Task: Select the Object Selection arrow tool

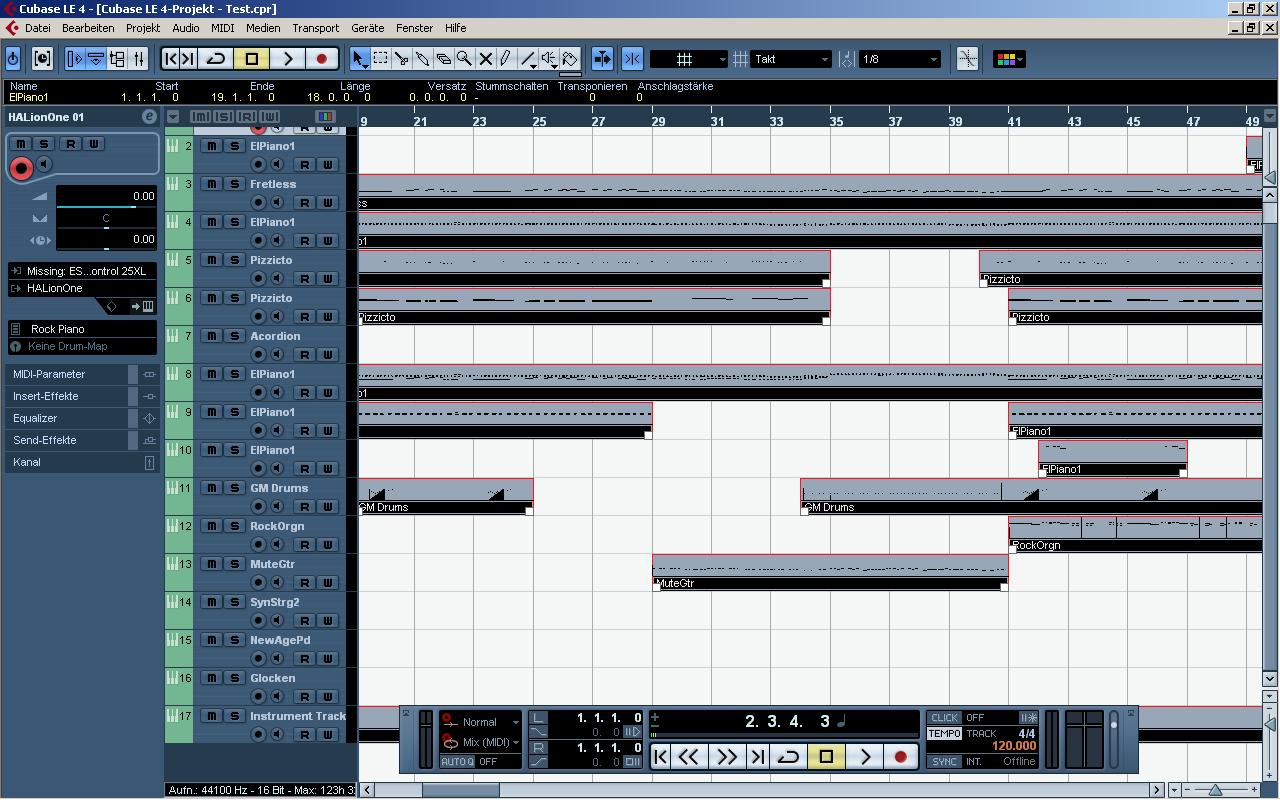Action: (360, 59)
